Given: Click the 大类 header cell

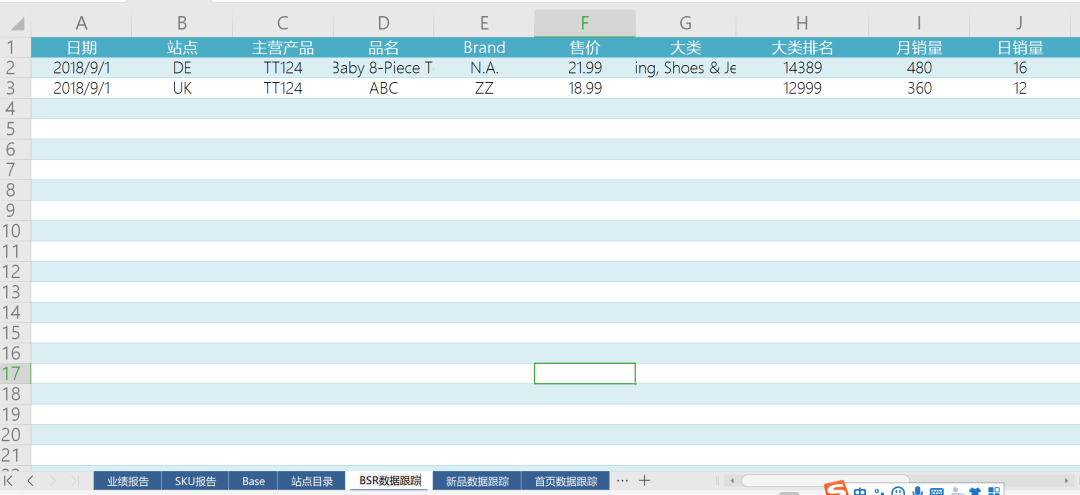Looking at the screenshot, I should pos(685,48).
